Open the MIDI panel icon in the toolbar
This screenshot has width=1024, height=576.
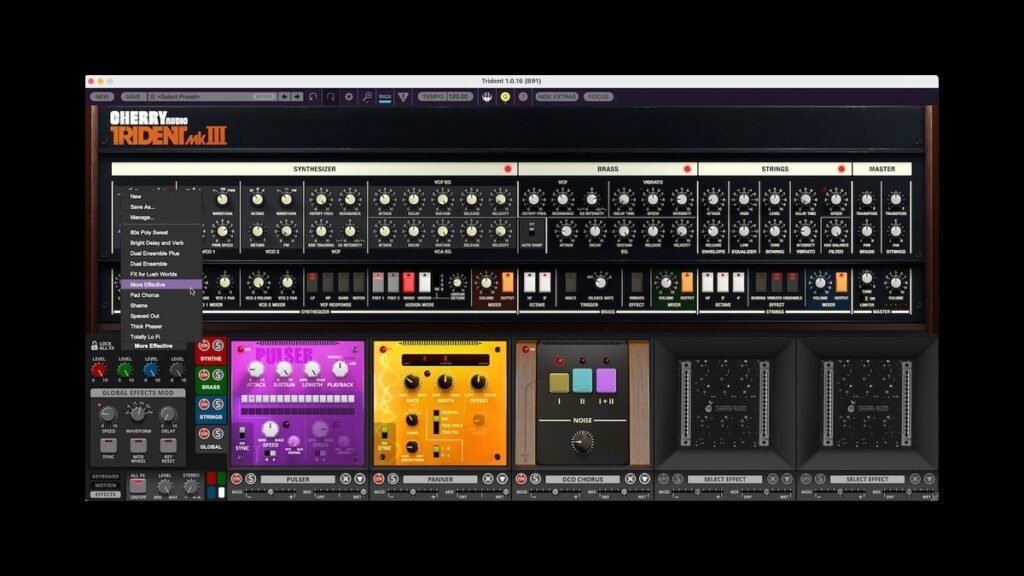[x=384, y=97]
